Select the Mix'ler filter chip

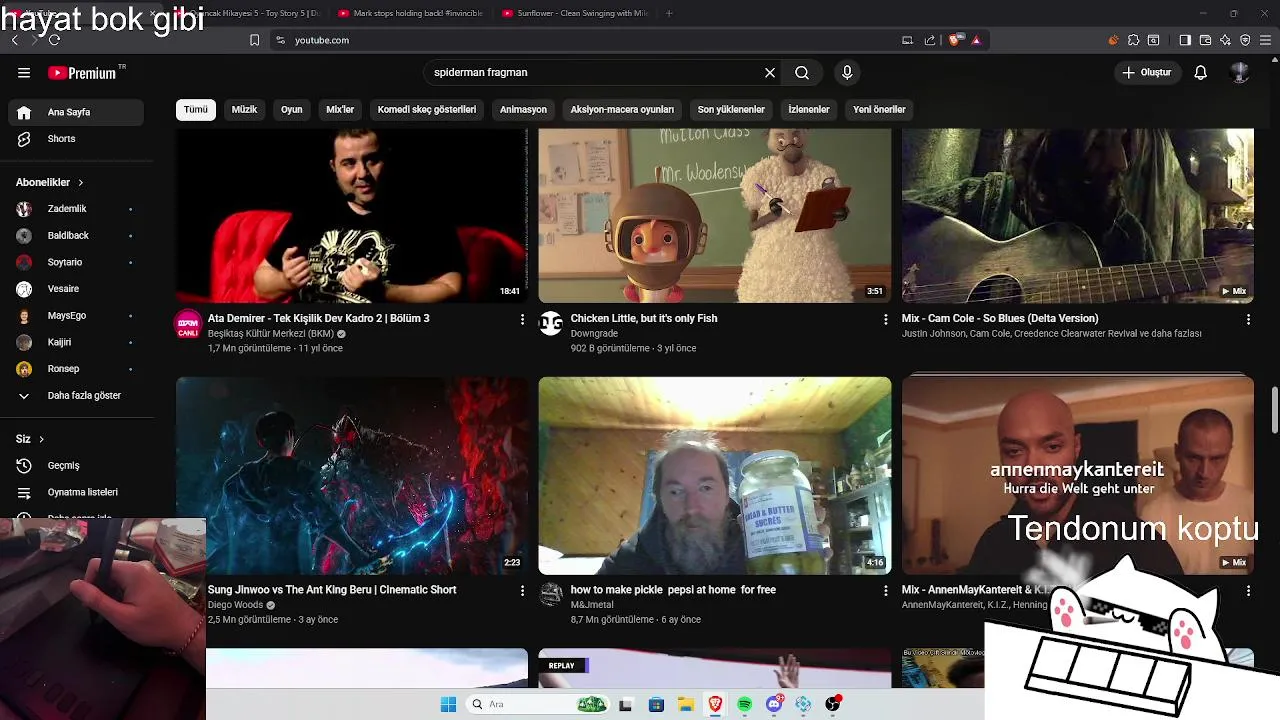(340, 110)
